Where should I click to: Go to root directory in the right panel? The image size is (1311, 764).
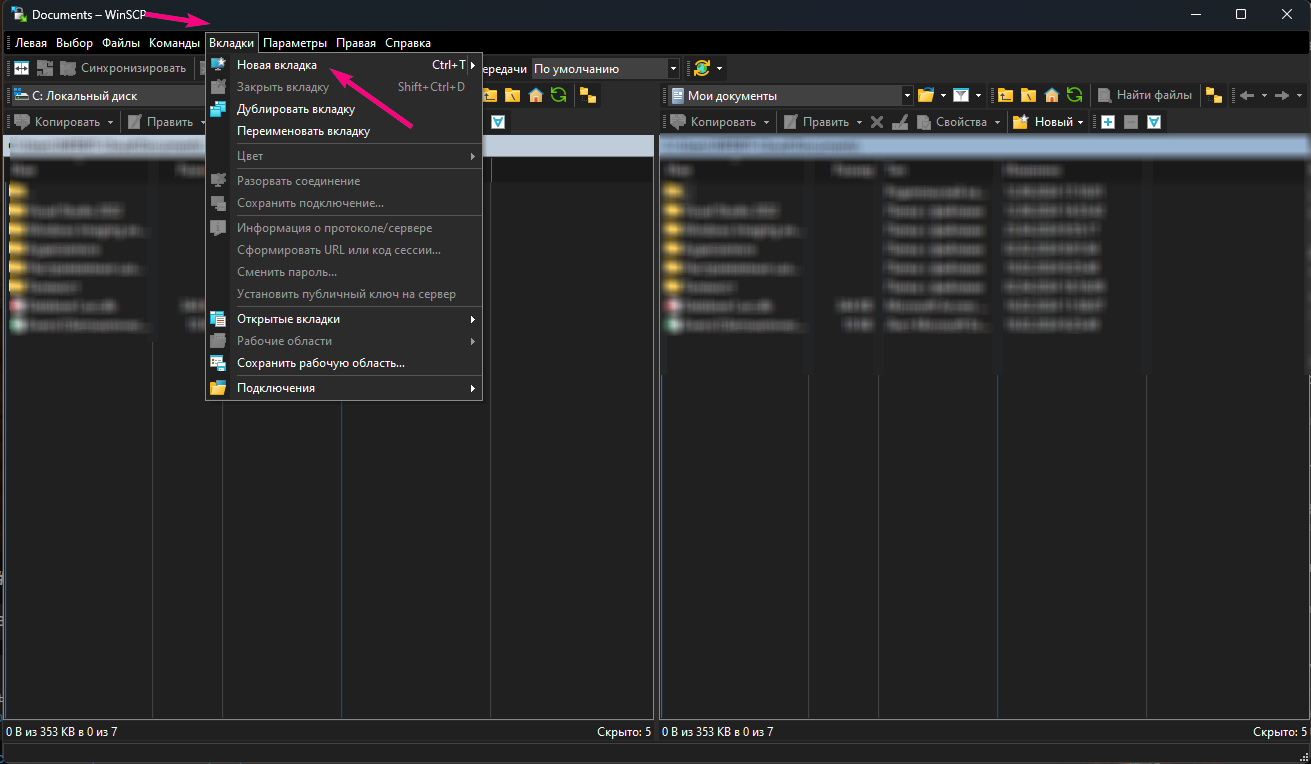tap(1028, 95)
